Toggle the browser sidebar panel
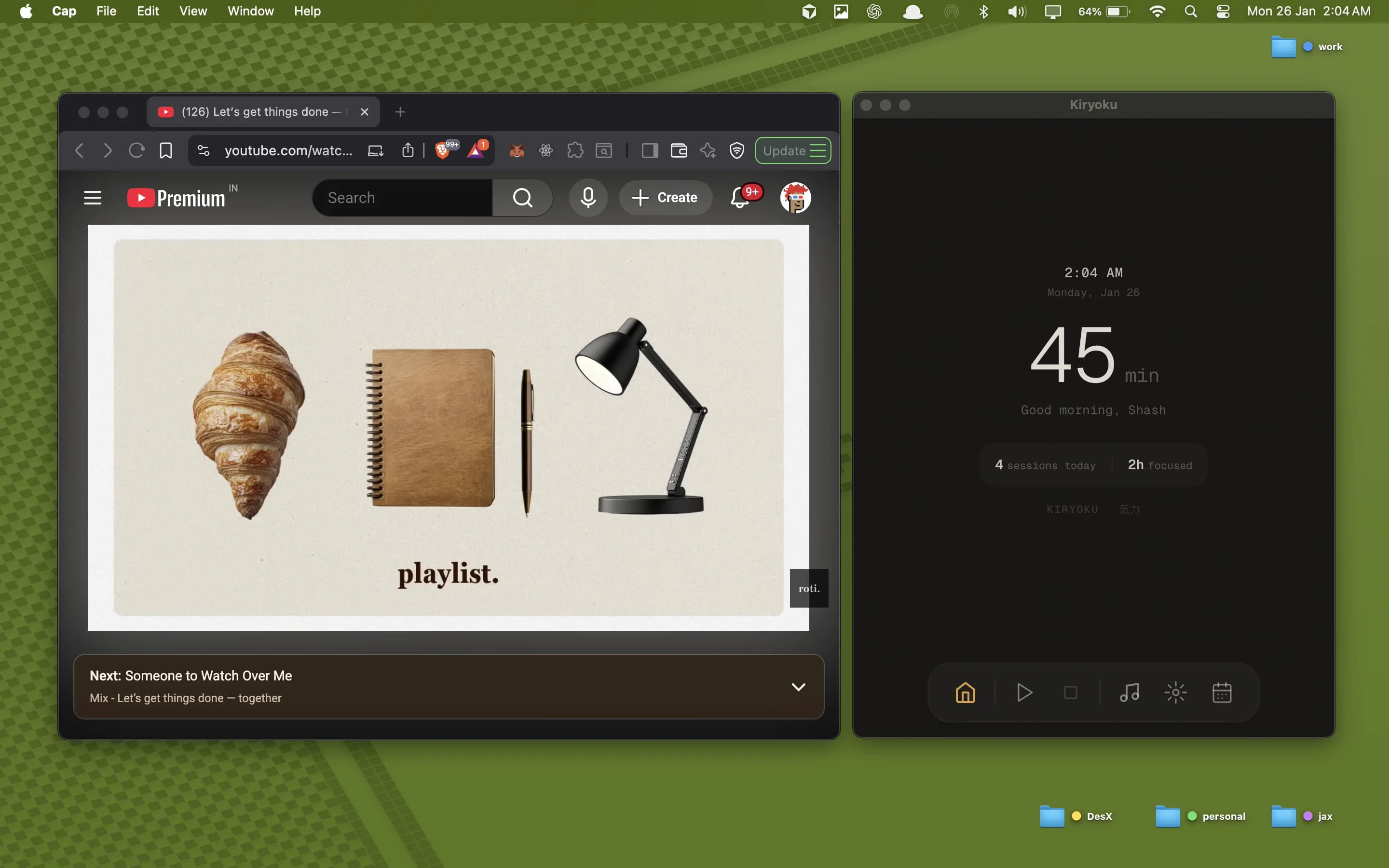 click(x=649, y=150)
